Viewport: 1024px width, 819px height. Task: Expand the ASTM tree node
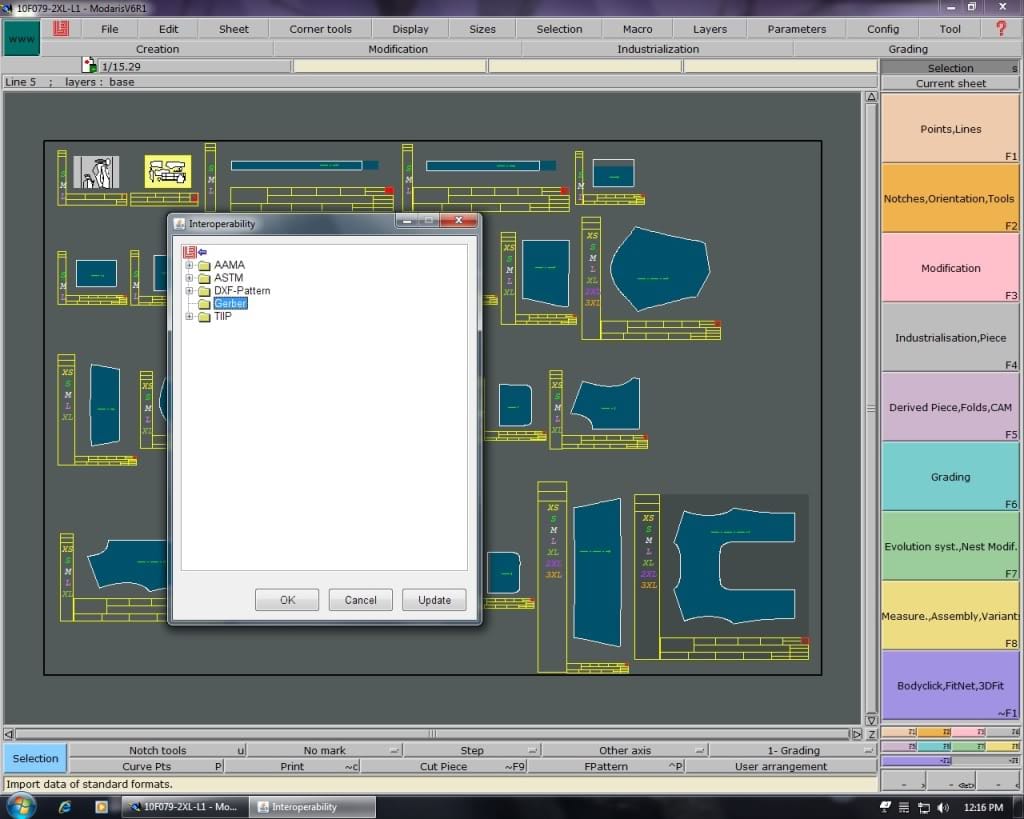[189, 278]
